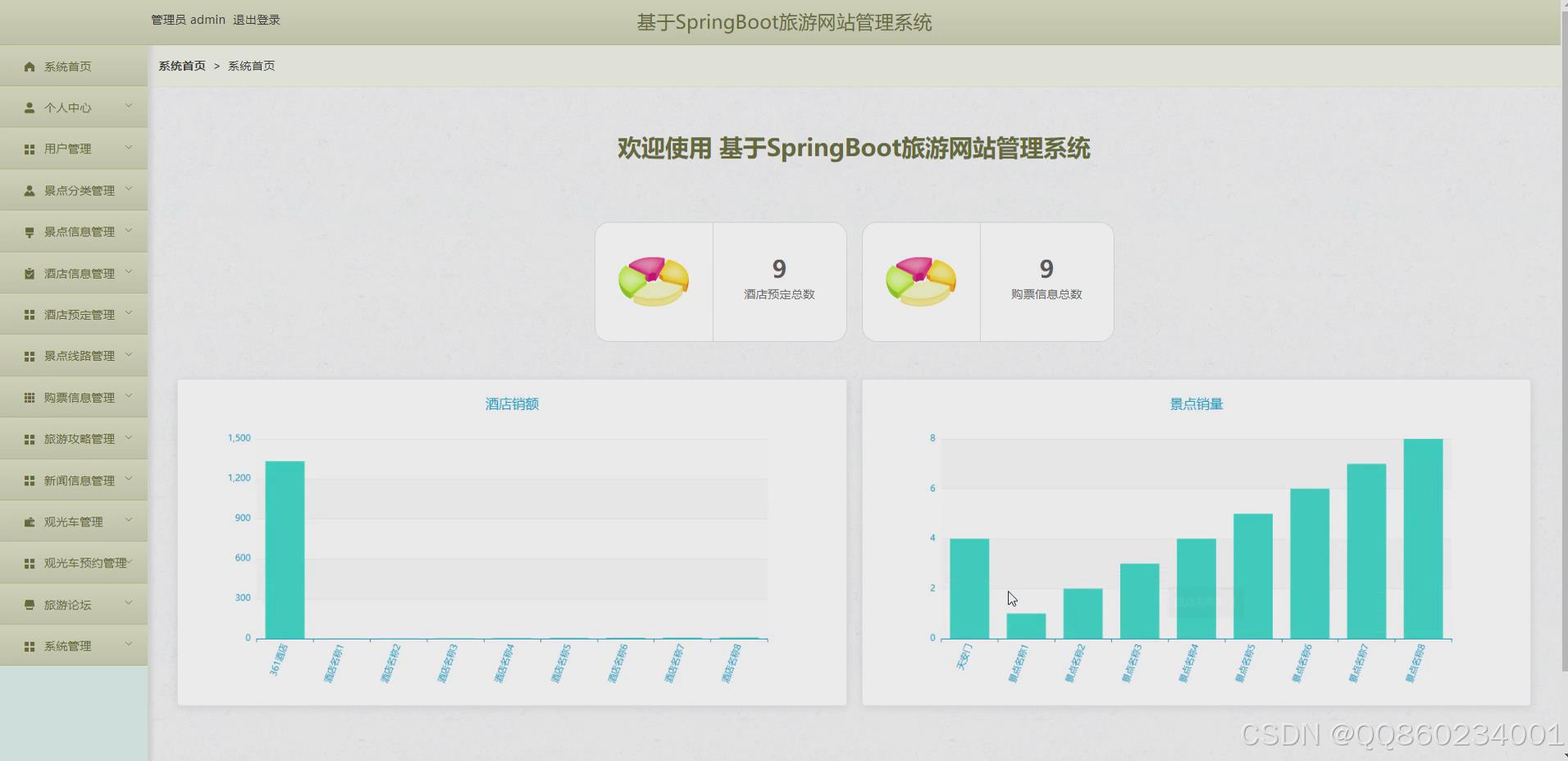Click the clipboard icon next to 酒店信息管理
Image resolution: width=1568 pixels, height=761 pixels.
click(x=30, y=273)
